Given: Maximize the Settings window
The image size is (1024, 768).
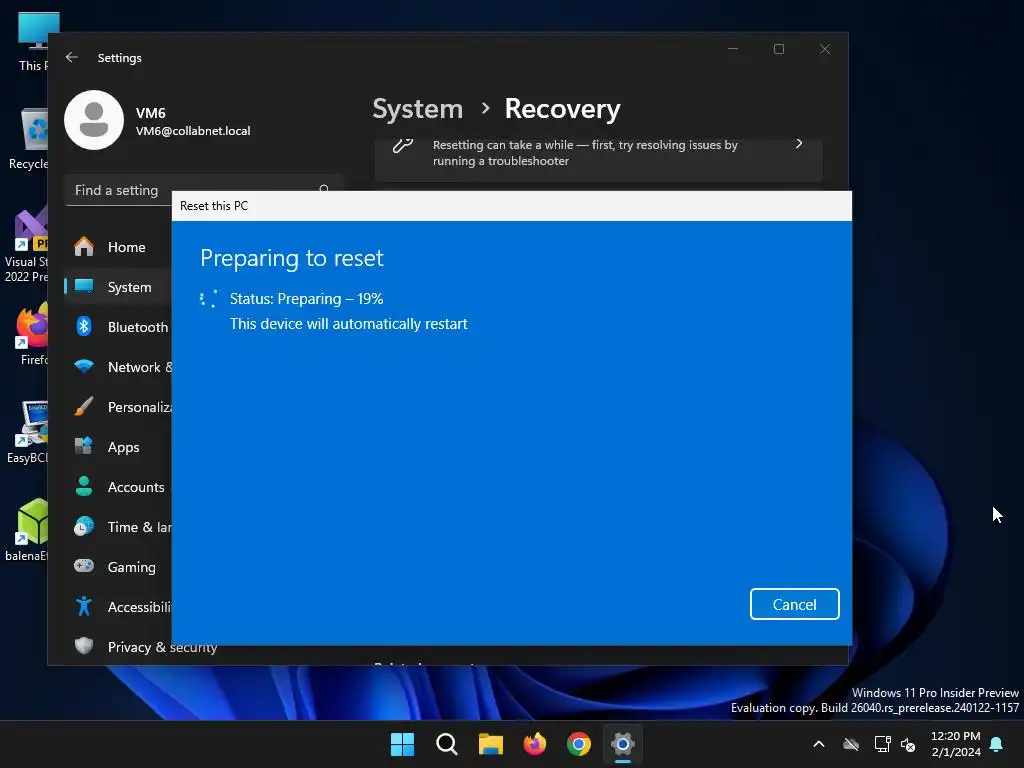Looking at the screenshot, I should click(x=778, y=49).
